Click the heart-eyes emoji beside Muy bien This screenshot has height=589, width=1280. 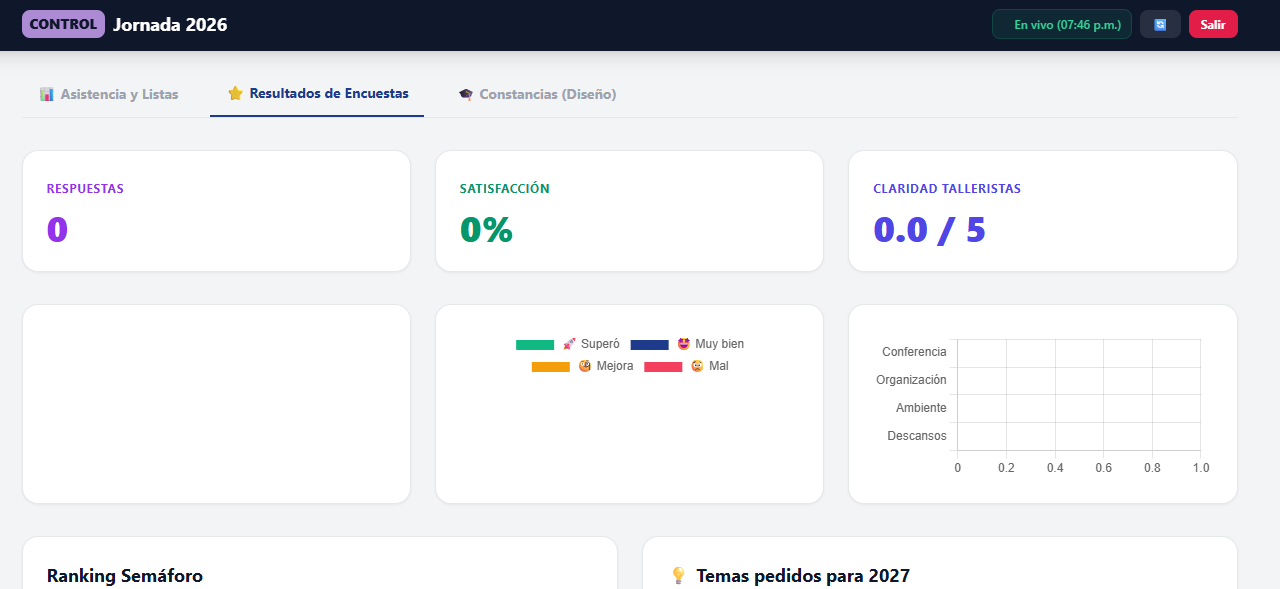tap(684, 344)
